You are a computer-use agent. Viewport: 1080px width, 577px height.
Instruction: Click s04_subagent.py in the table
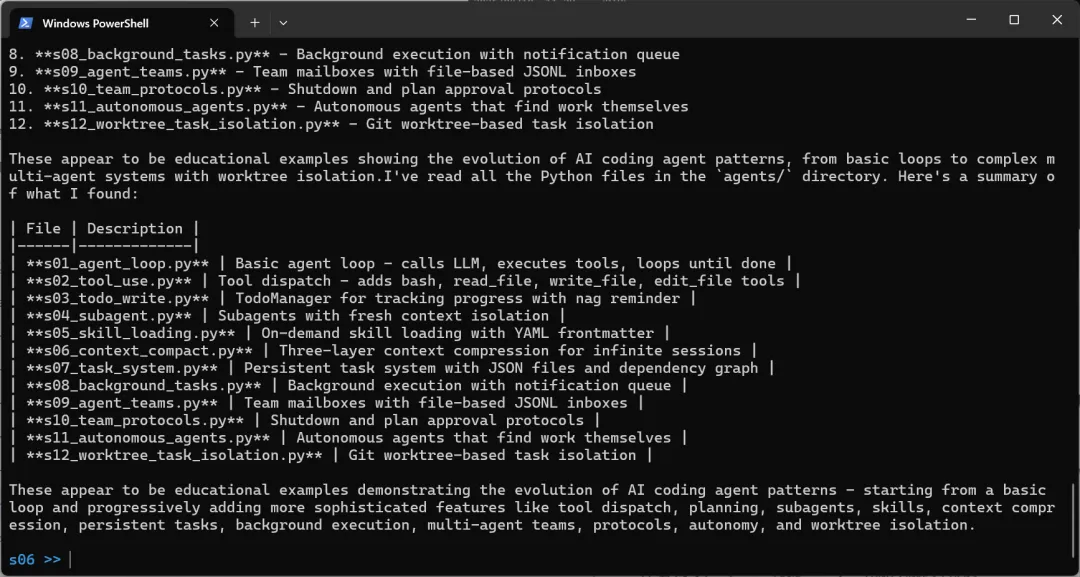point(112,316)
